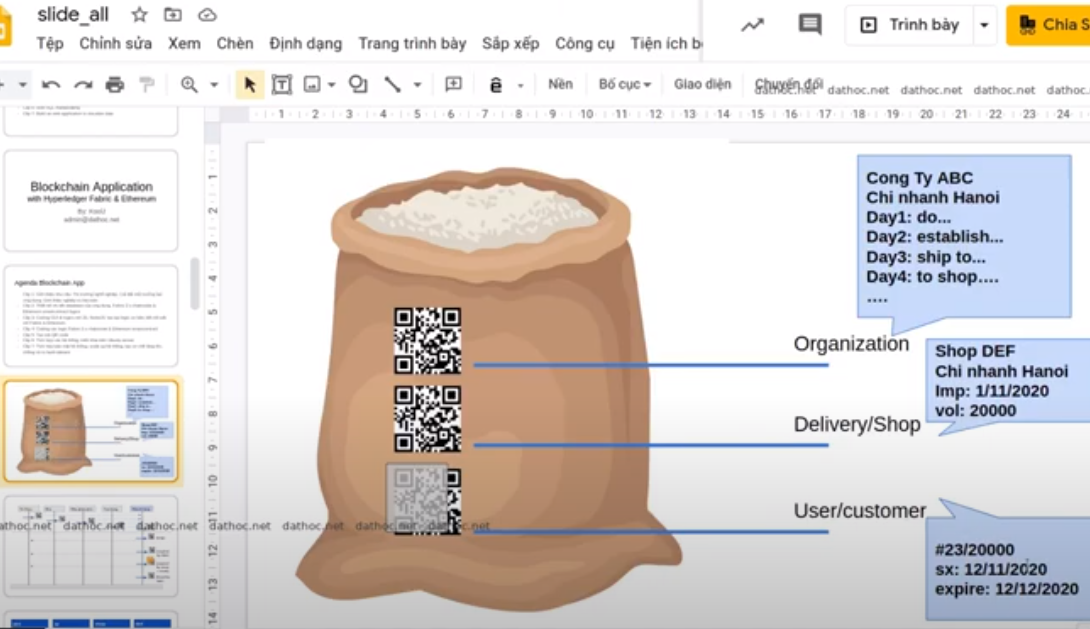Select the Organization label text

tap(851, 343)
